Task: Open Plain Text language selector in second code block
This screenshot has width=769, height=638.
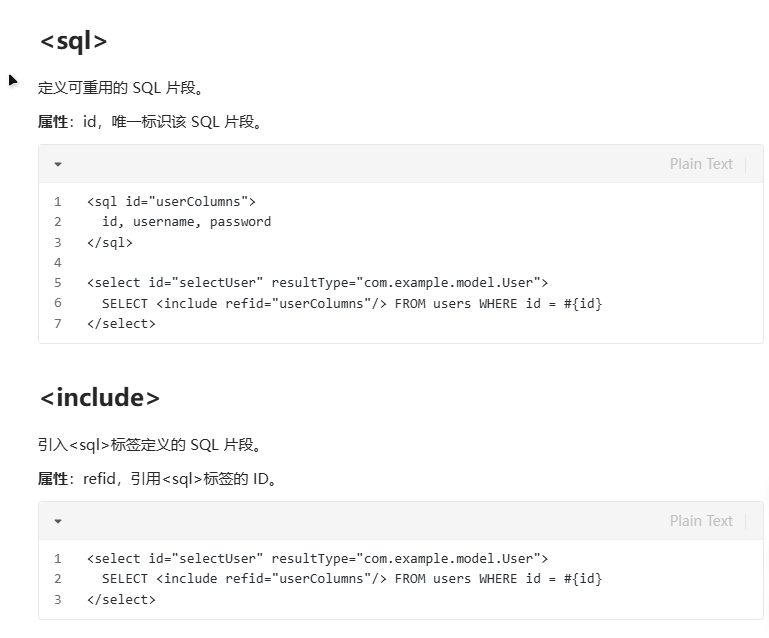Action: [701, 521]
